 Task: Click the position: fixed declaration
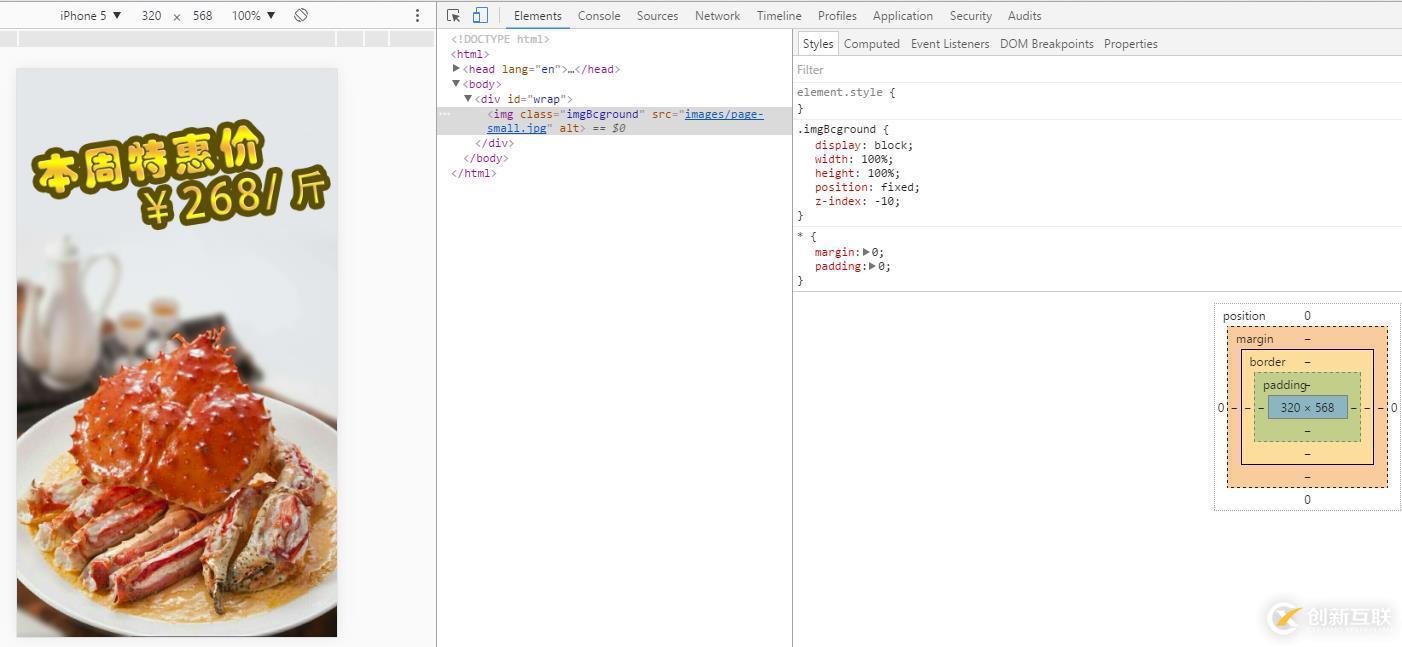click(867, 187)
